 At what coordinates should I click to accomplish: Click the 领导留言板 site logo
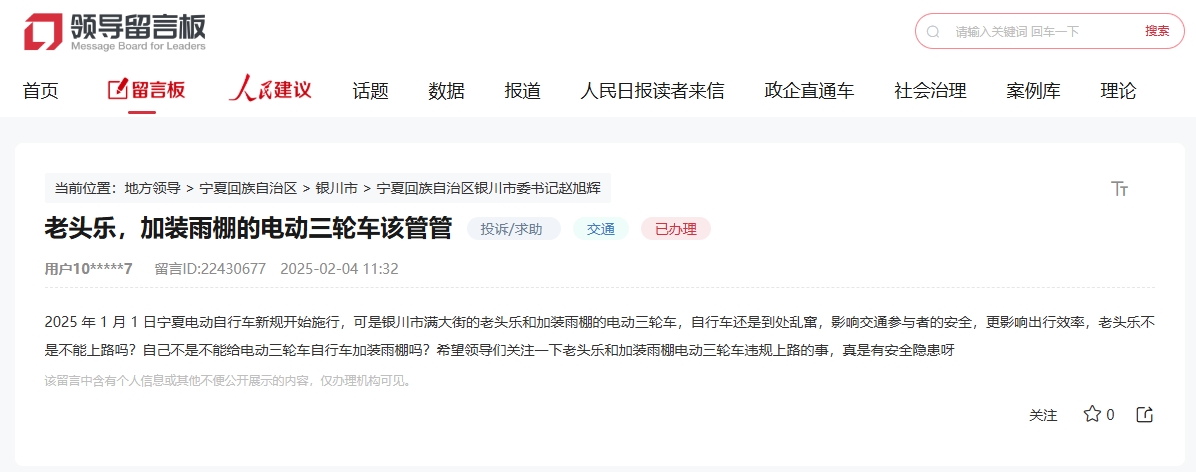[x=115, y=31]
